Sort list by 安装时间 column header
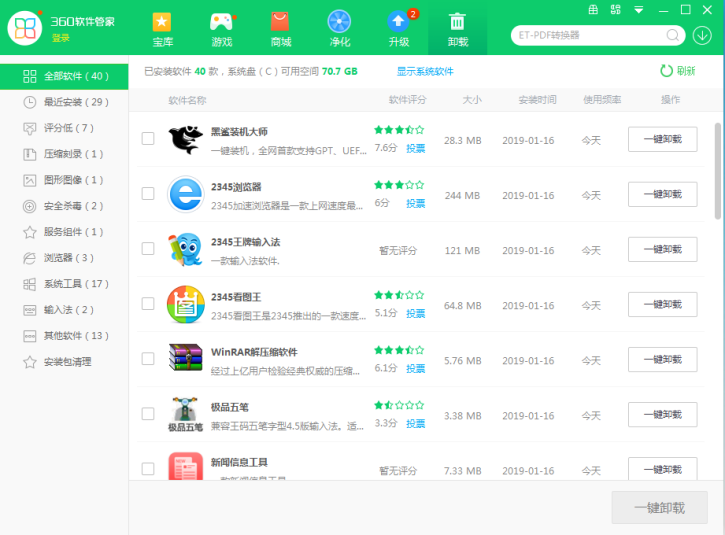Image resolution: width=725 pixels, height=535 pixels. [x=537, y=100]
